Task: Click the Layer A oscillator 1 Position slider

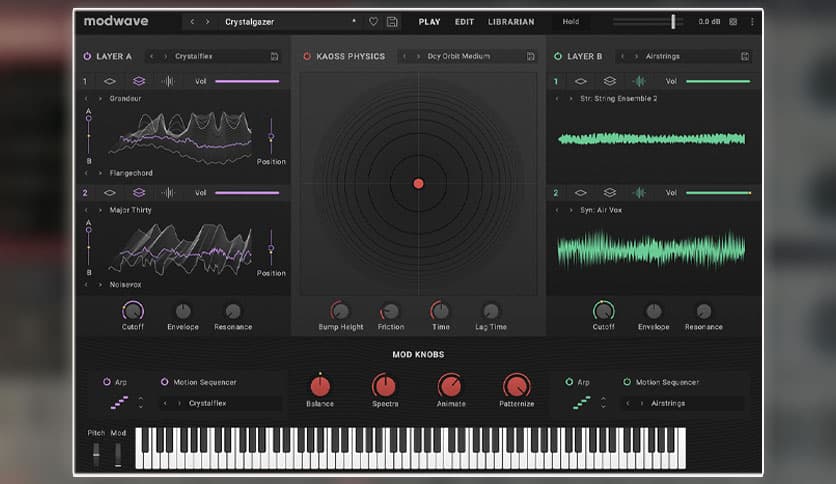Action: click(x=271, y=137)
